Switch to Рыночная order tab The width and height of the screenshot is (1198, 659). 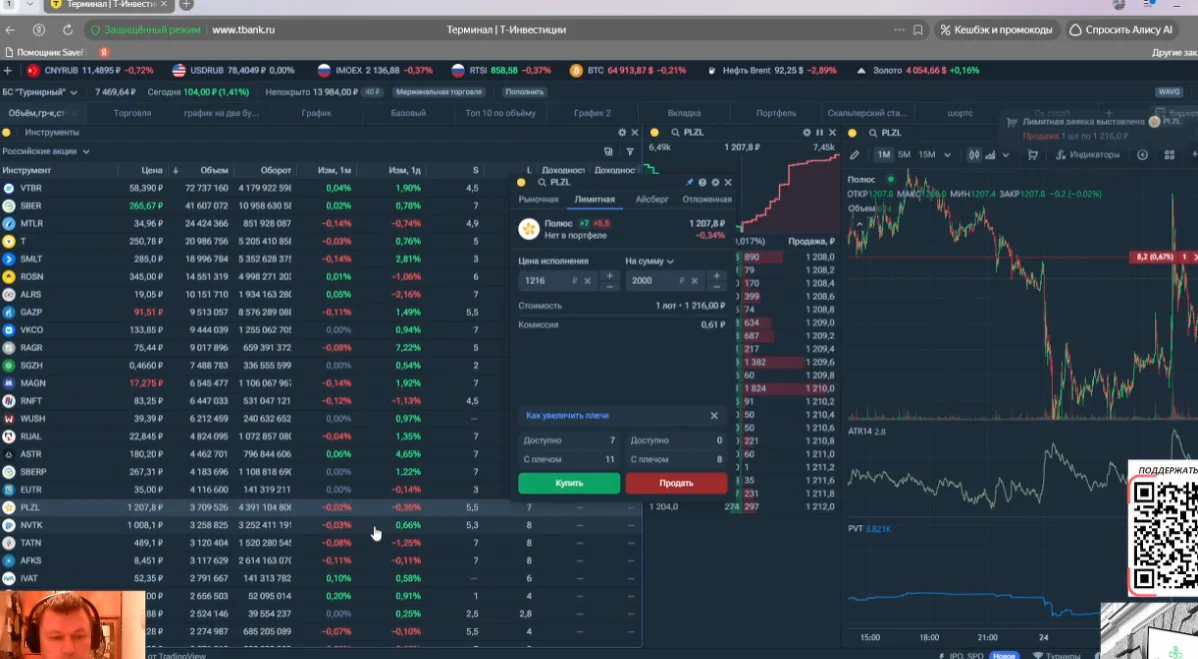[x=539, y=199]
